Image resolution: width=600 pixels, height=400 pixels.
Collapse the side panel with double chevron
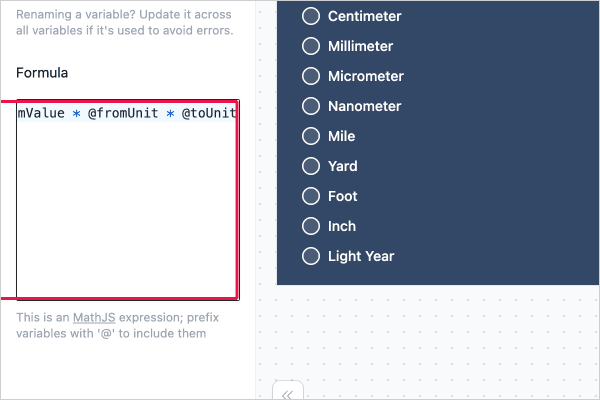click(x=288, y=391)
